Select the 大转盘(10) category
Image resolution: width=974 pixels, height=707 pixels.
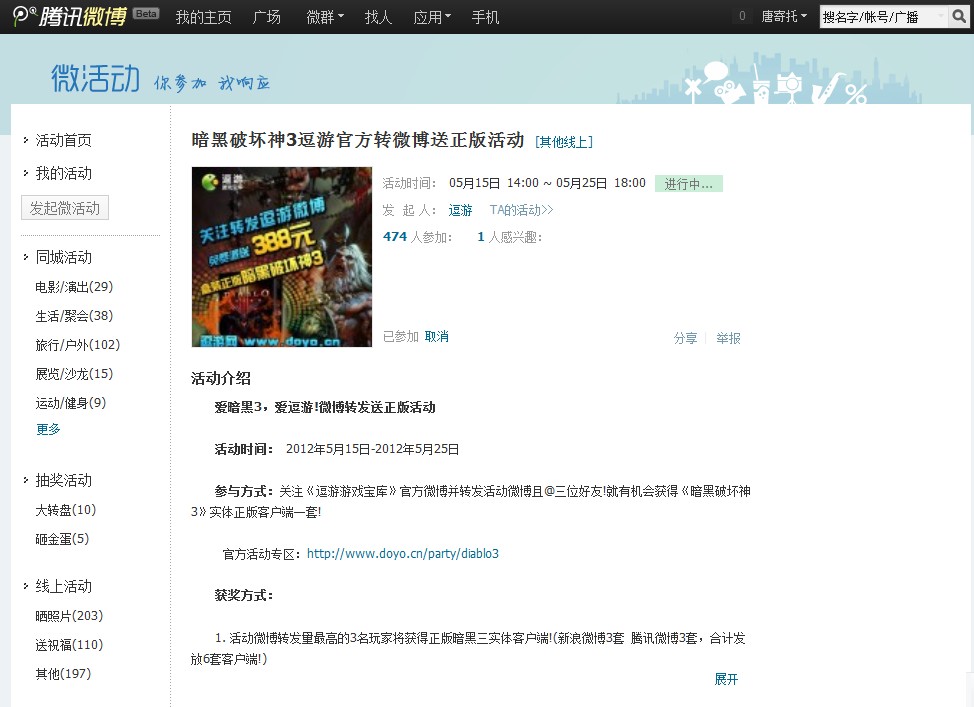click(x=66, y=510)
